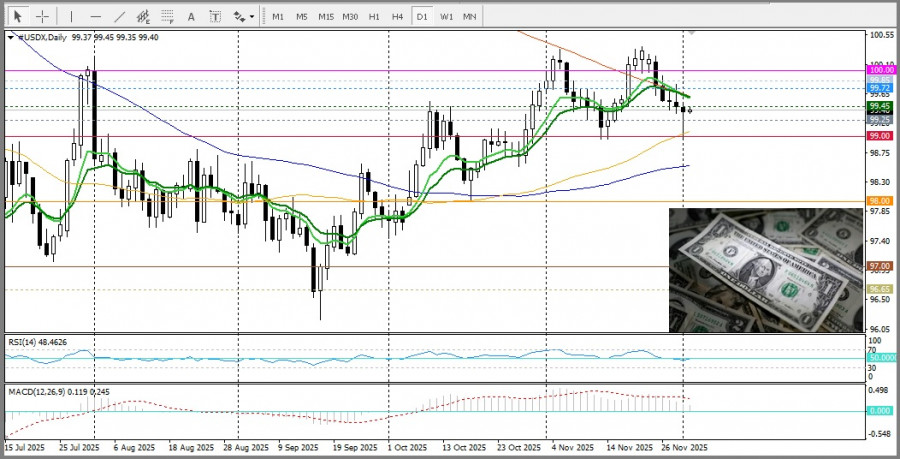Select the MN monthly timeframe
900x459 pixels.
coord(470,17)
